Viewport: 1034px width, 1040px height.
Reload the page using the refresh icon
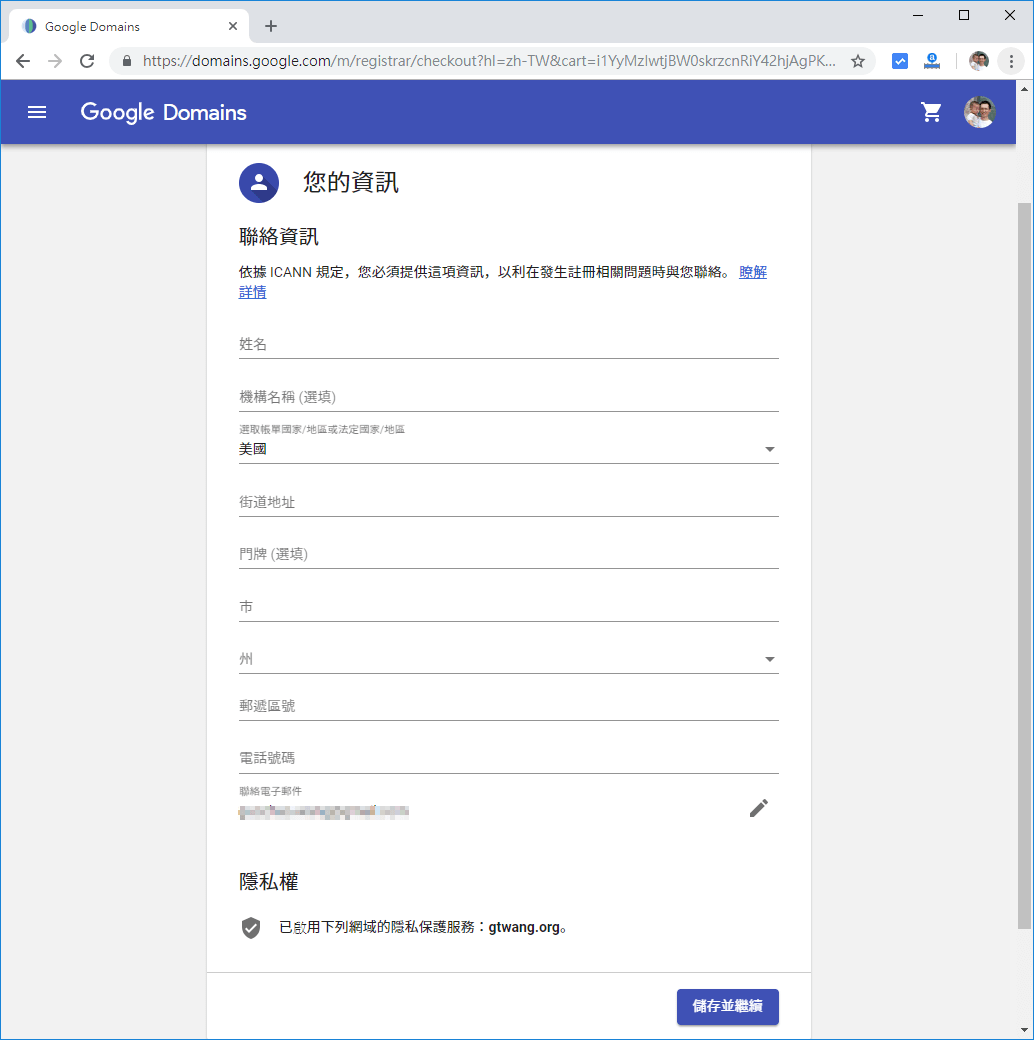[87, 61]
